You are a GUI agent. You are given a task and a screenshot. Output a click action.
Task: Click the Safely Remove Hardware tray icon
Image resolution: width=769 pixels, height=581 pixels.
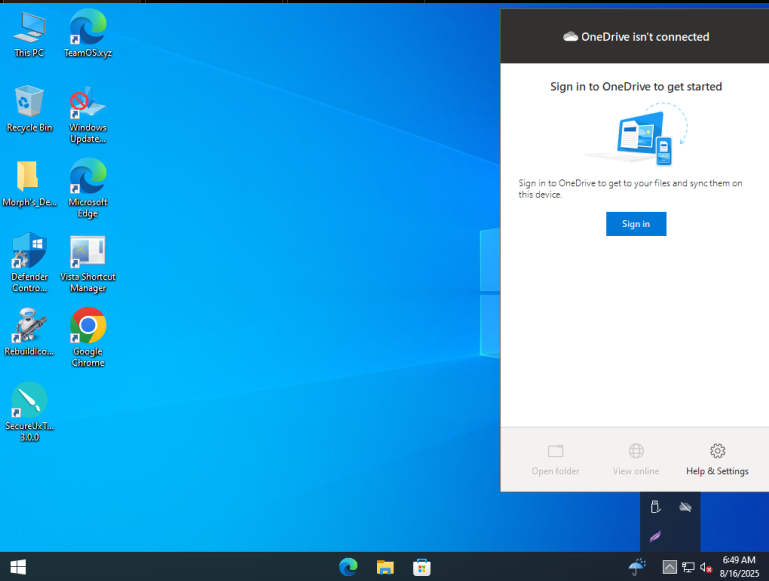point(655,507)
